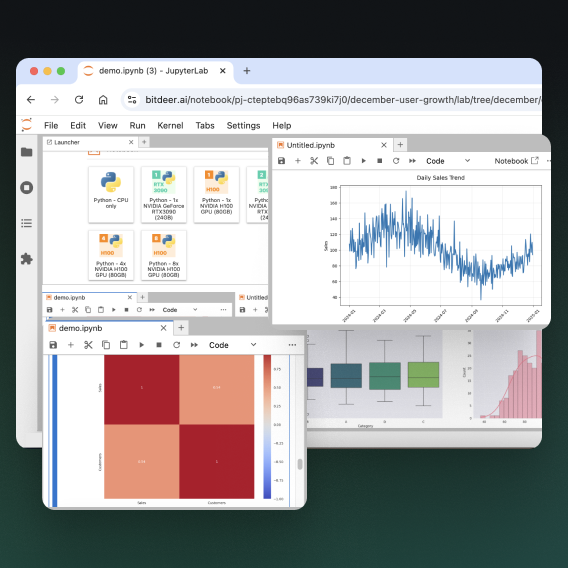Restart the kernel in Untitled.ipynb

[396, 161]
